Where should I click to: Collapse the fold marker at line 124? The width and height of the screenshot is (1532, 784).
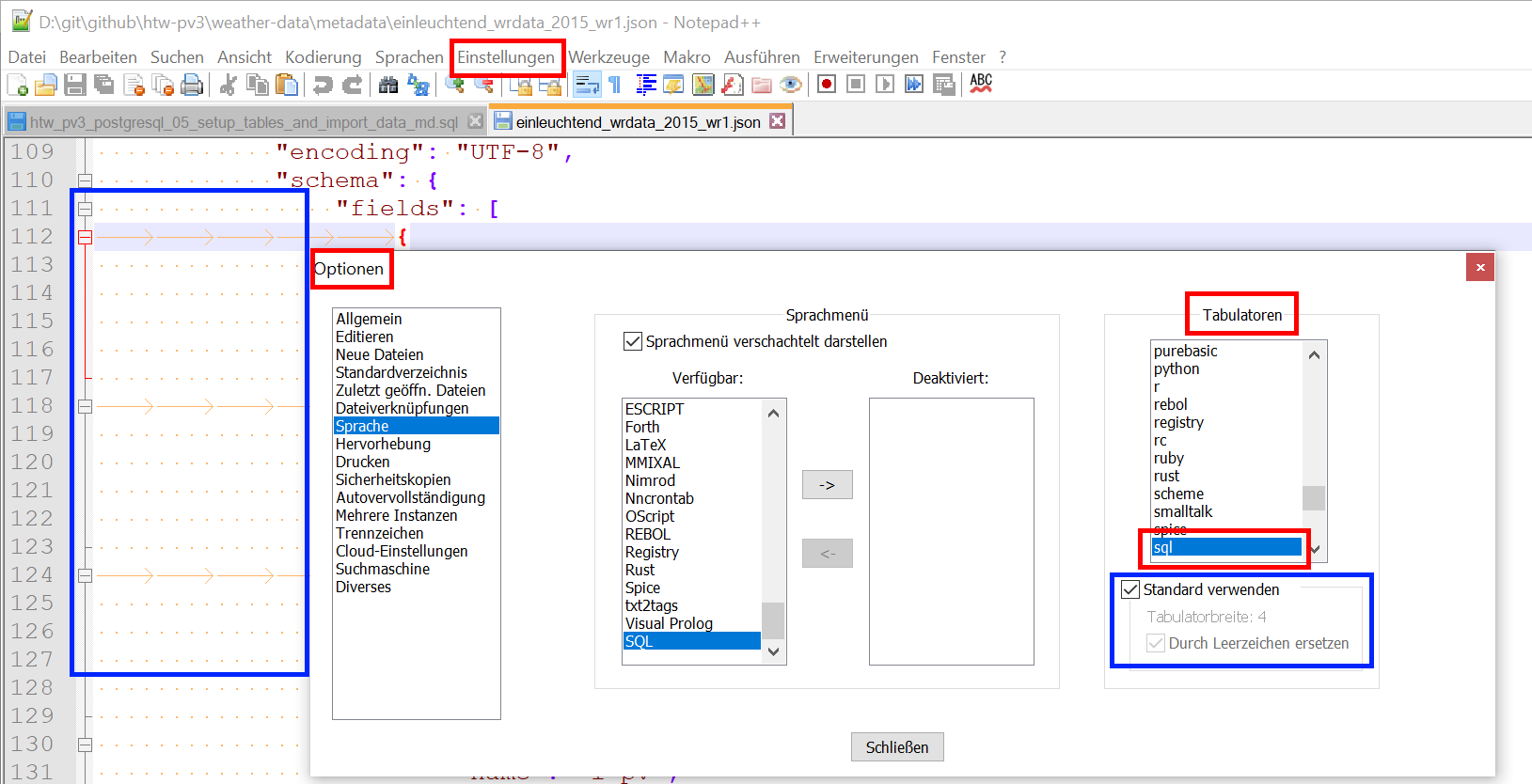click(x=85, y=575)
